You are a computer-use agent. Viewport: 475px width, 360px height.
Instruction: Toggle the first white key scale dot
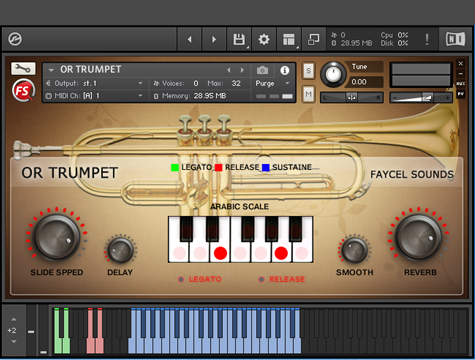point(179,253)
